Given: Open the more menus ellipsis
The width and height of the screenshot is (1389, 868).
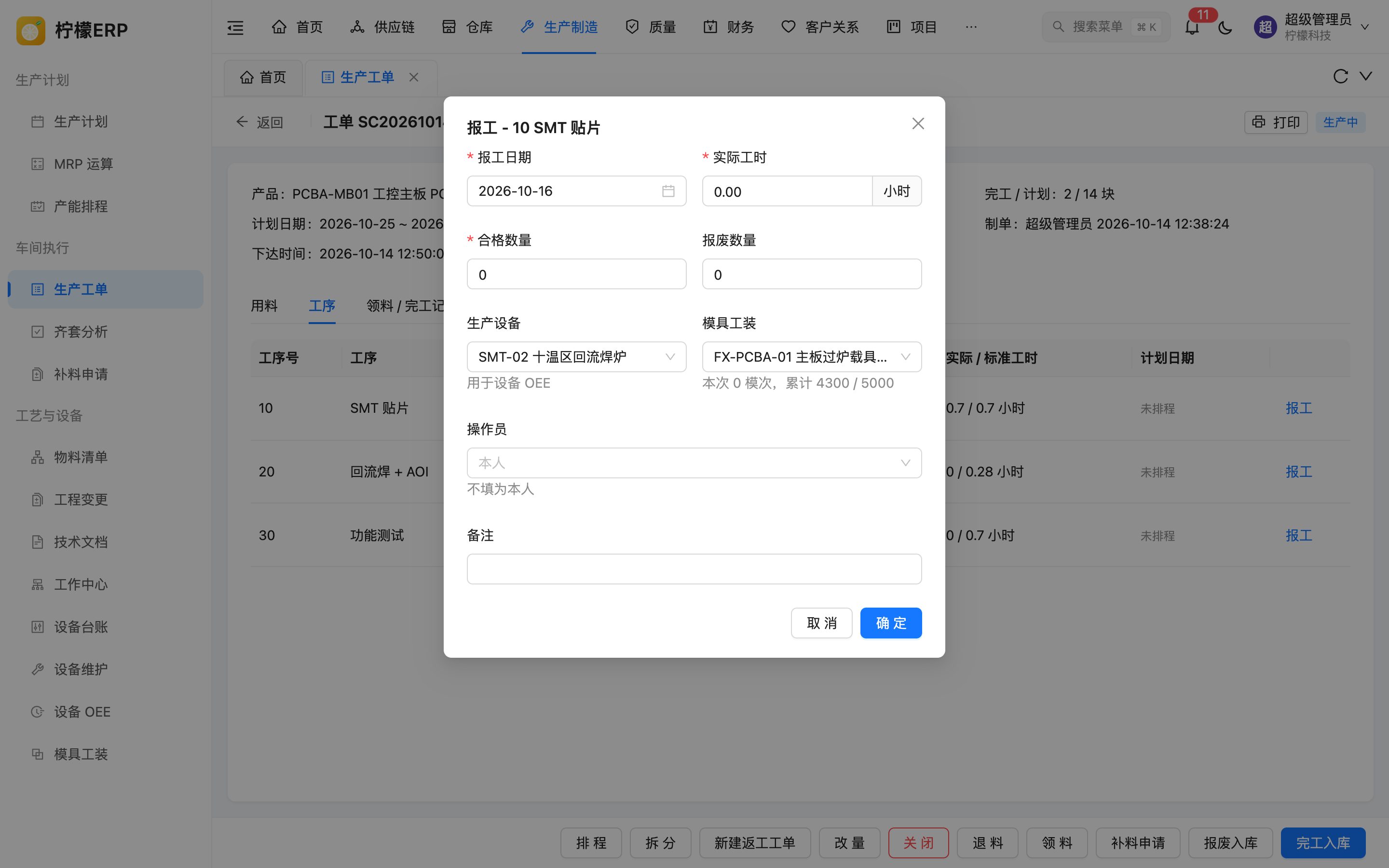Looking at the screenshot, I should 970,27.
